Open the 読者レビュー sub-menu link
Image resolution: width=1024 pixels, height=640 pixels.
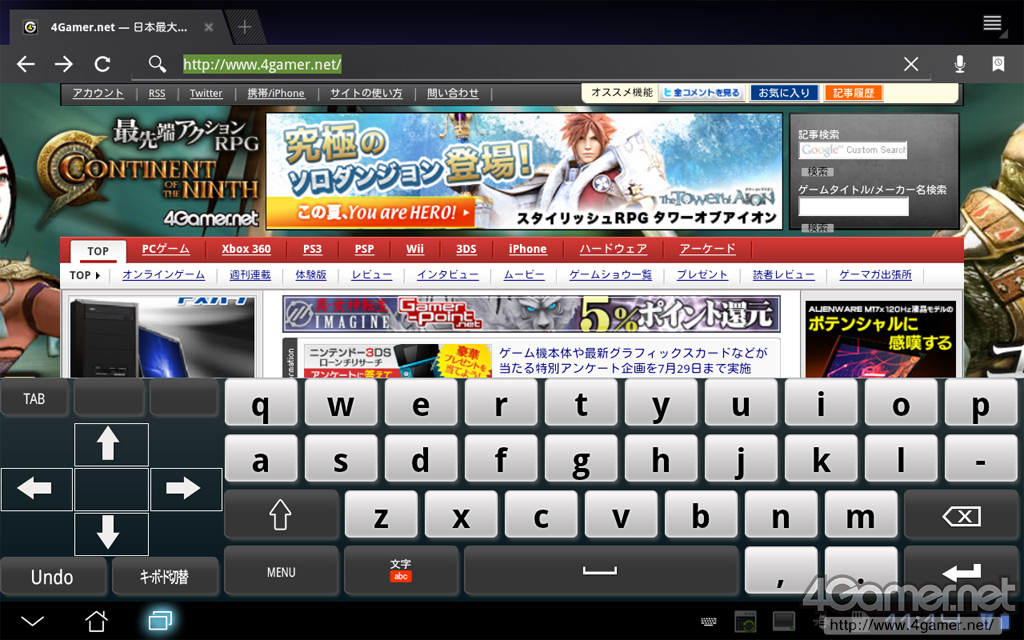(x=784, y=275)
